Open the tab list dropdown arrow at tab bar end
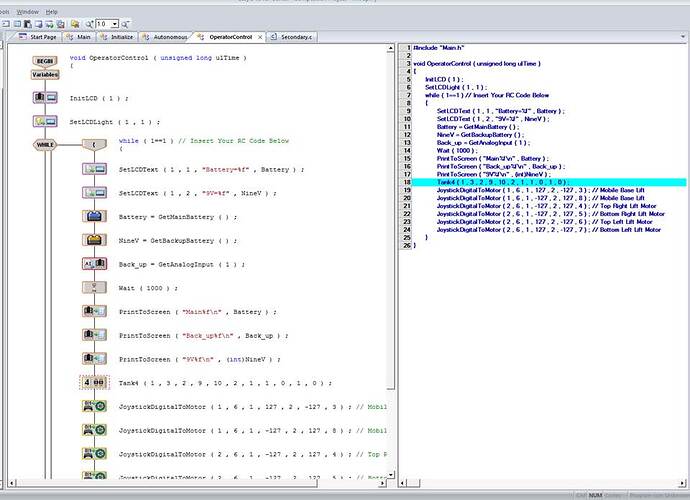The image size is (690, 500). pyautogui.click(x=683, y=37)
